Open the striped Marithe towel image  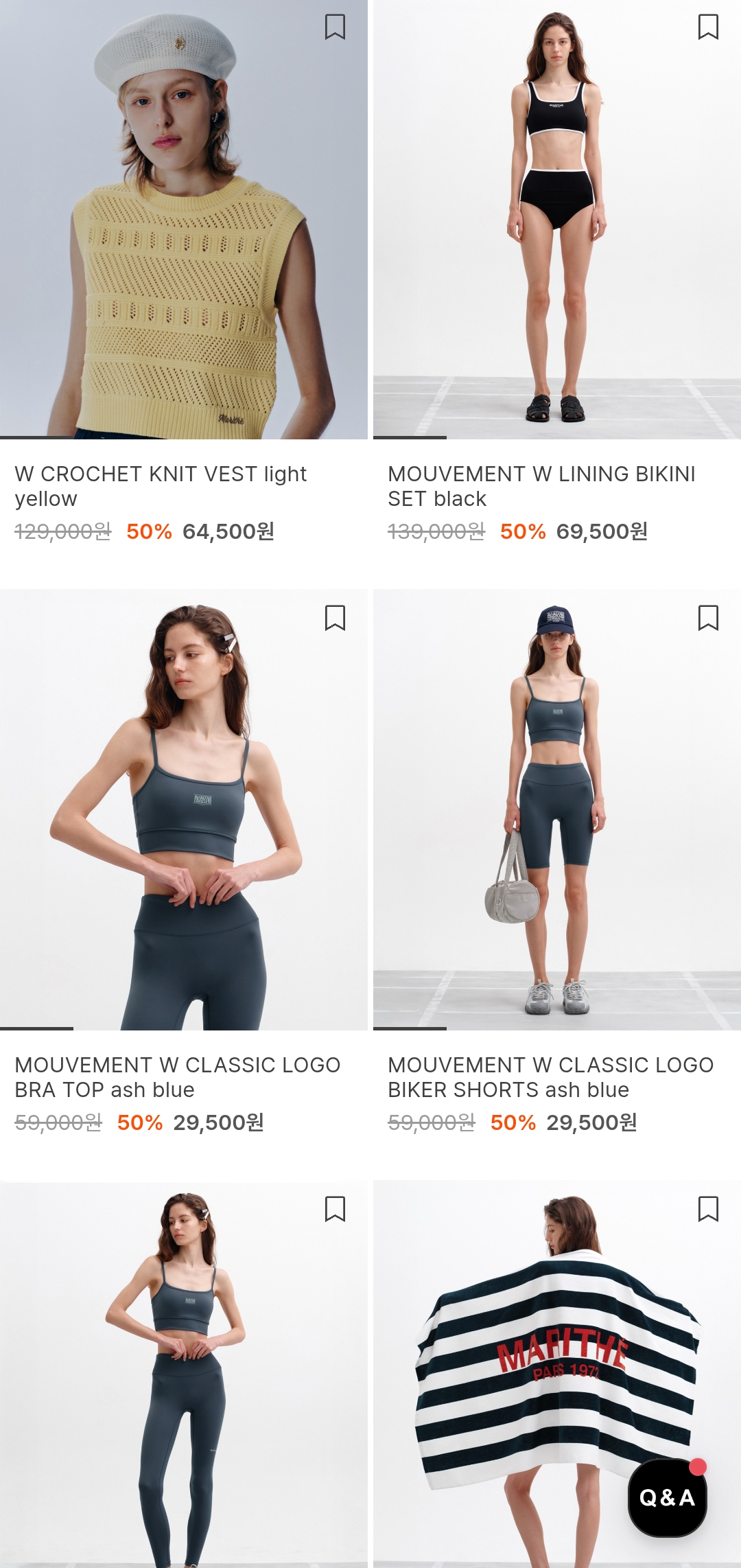(x=557, y=1374)
